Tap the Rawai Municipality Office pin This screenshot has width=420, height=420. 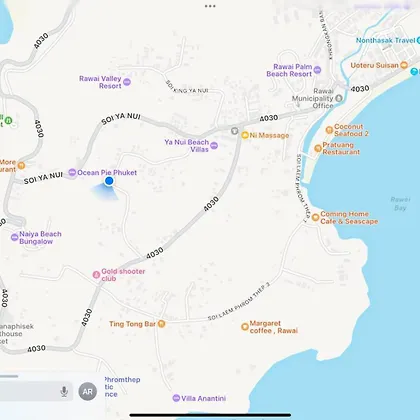click(x=339, y=98)
